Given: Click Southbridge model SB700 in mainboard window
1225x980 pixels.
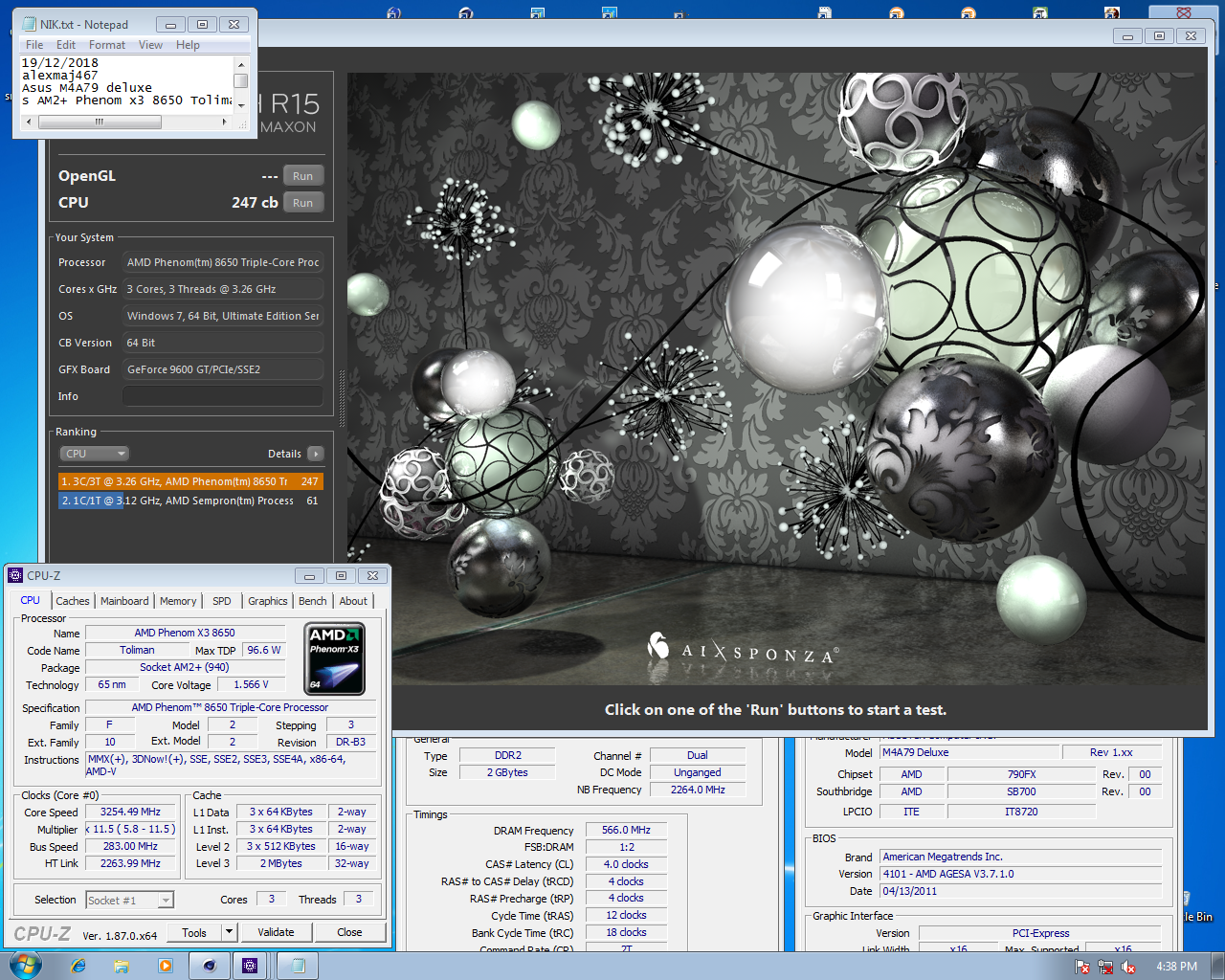Looking at the screenshot, I should [1021, 791].
